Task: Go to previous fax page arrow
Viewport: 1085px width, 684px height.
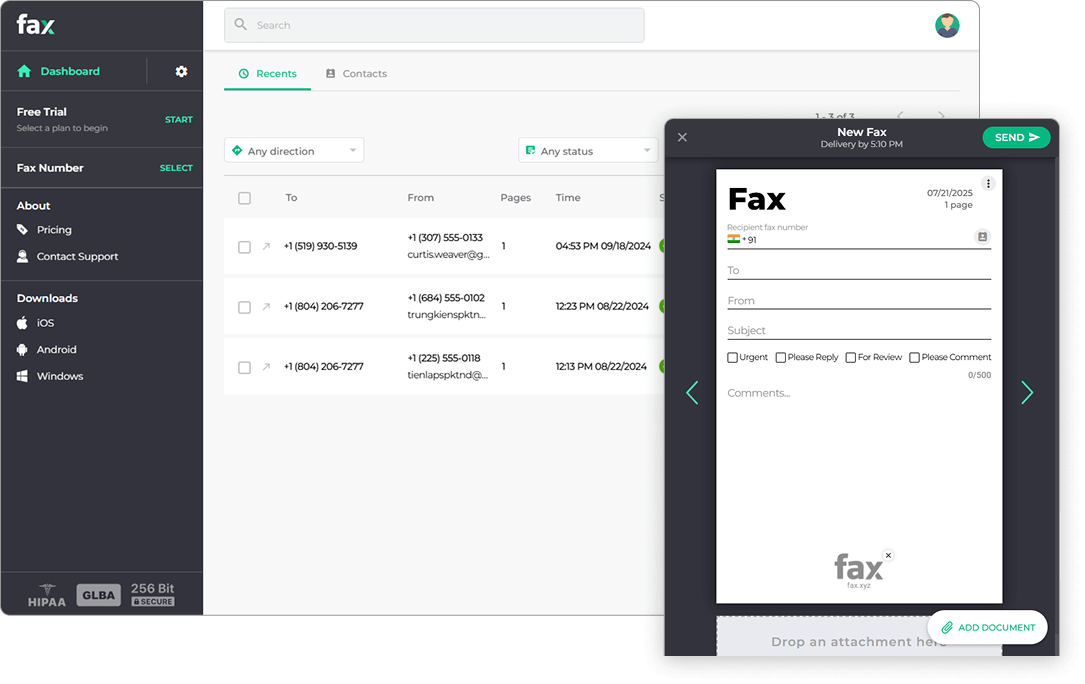Action: click(692, 393)
